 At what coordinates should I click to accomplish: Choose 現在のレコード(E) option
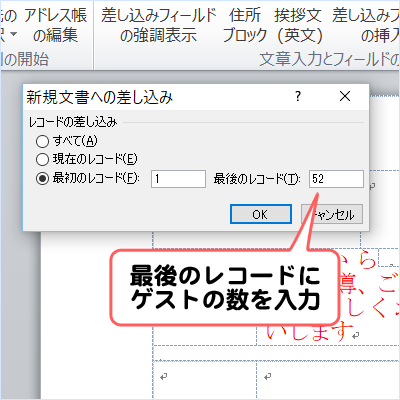(x=42, y=159)
